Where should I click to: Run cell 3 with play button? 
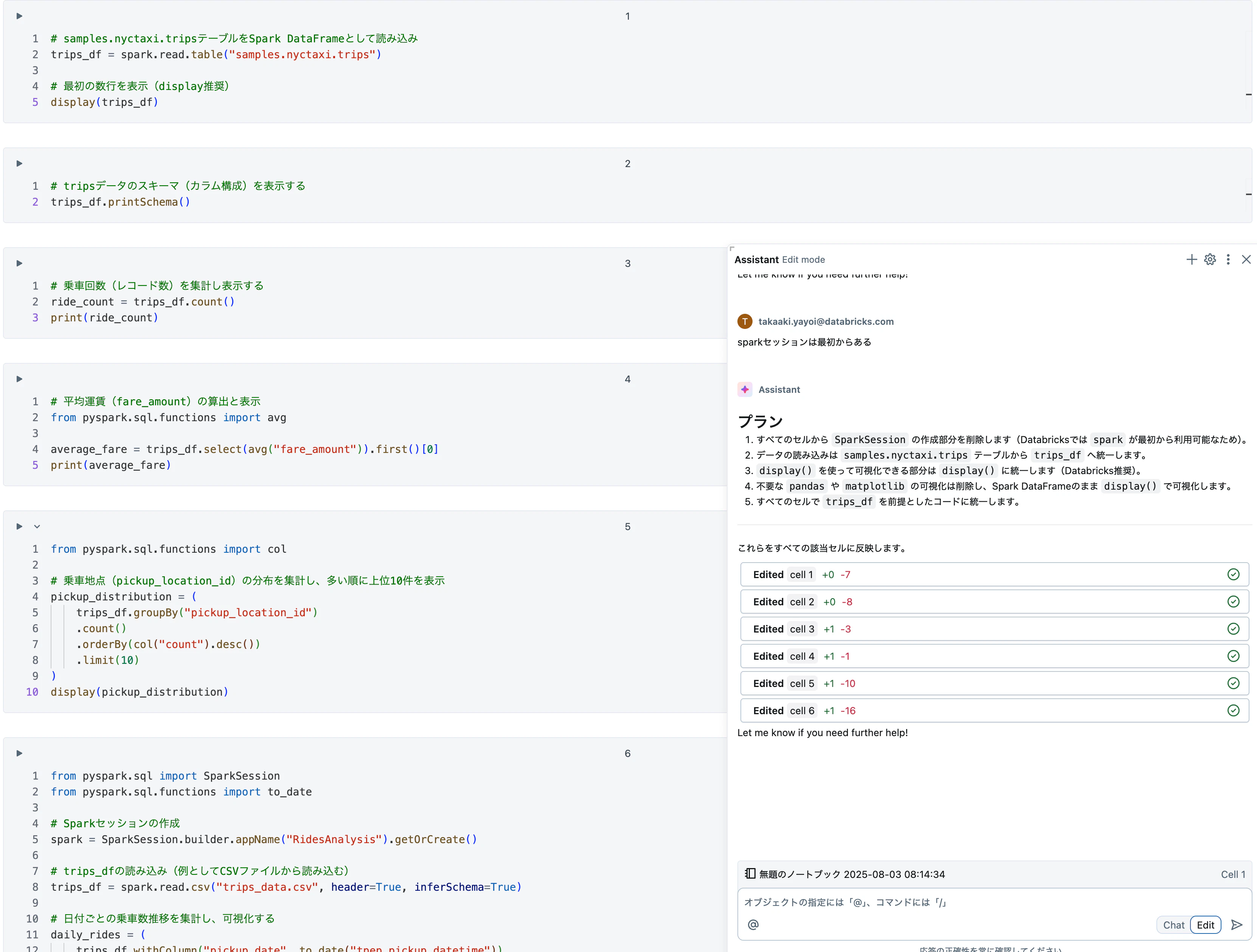(19, 264)
